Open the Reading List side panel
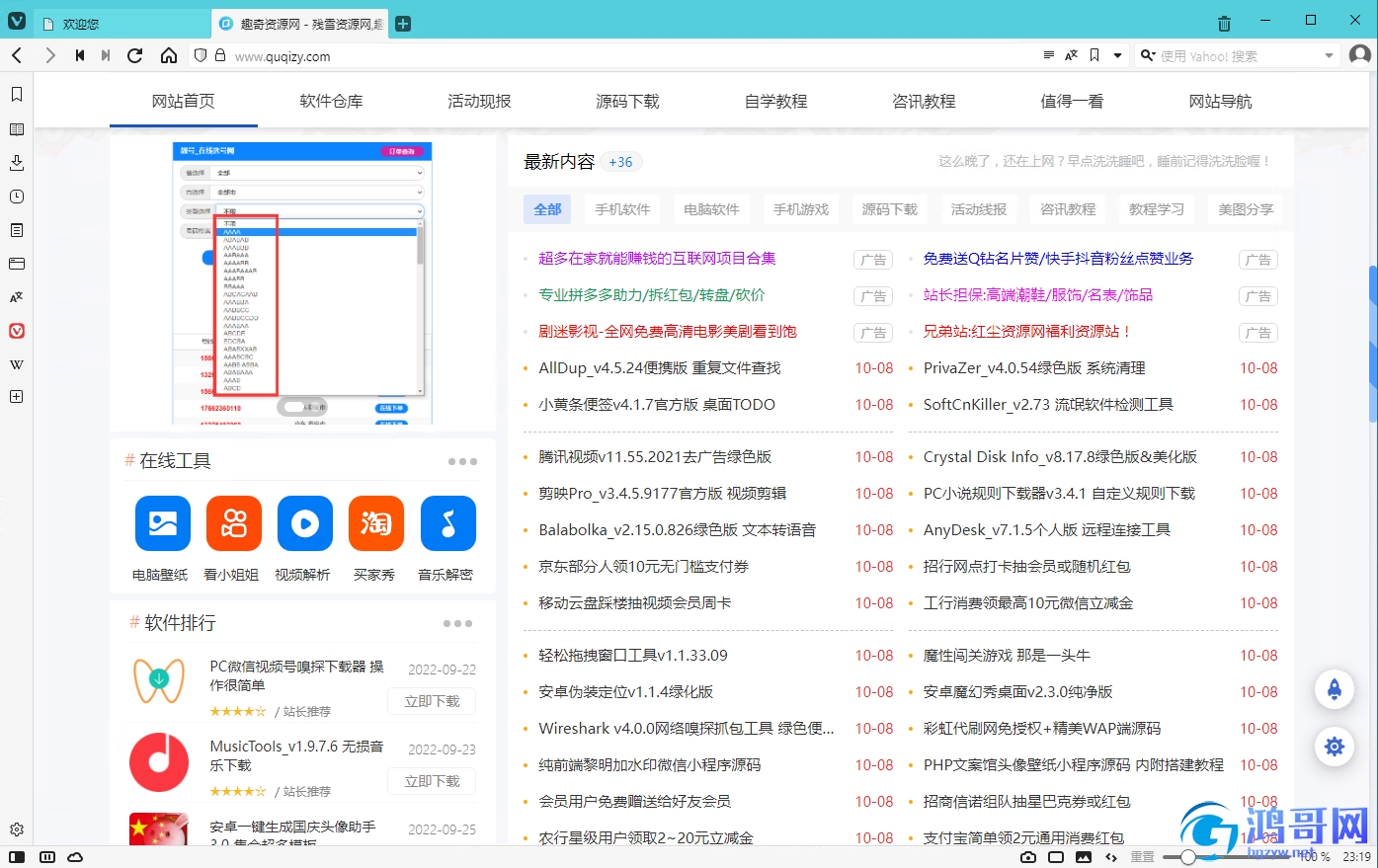 click(17, 129)
